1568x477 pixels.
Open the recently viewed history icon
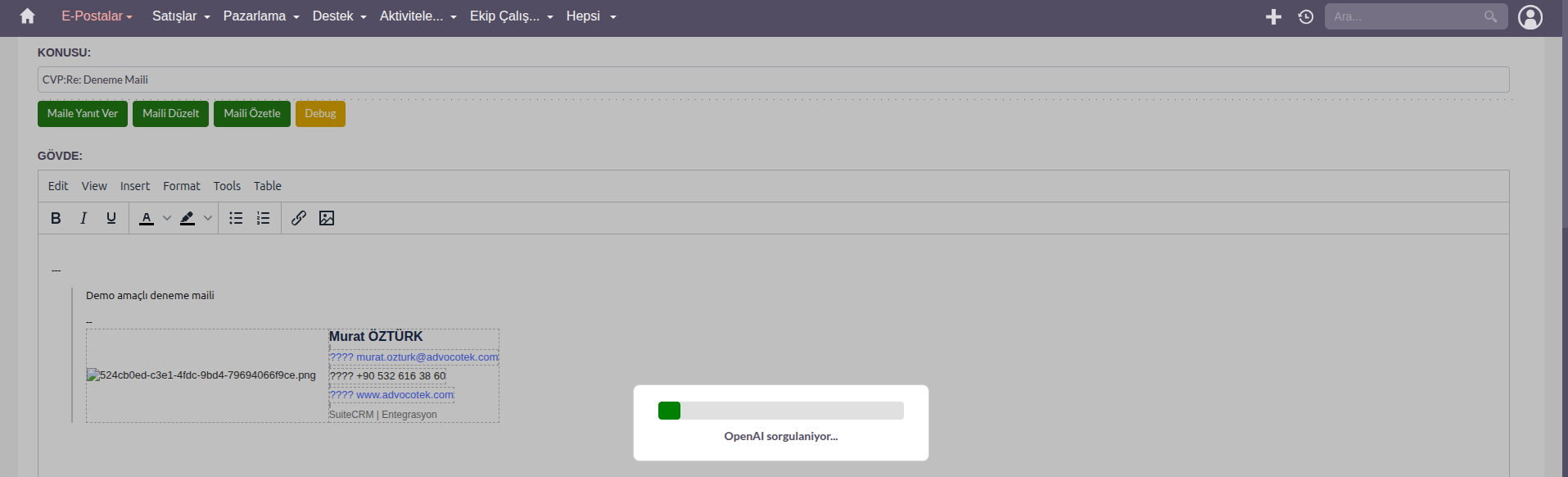pyautogui.click(x=1306, y=16)
